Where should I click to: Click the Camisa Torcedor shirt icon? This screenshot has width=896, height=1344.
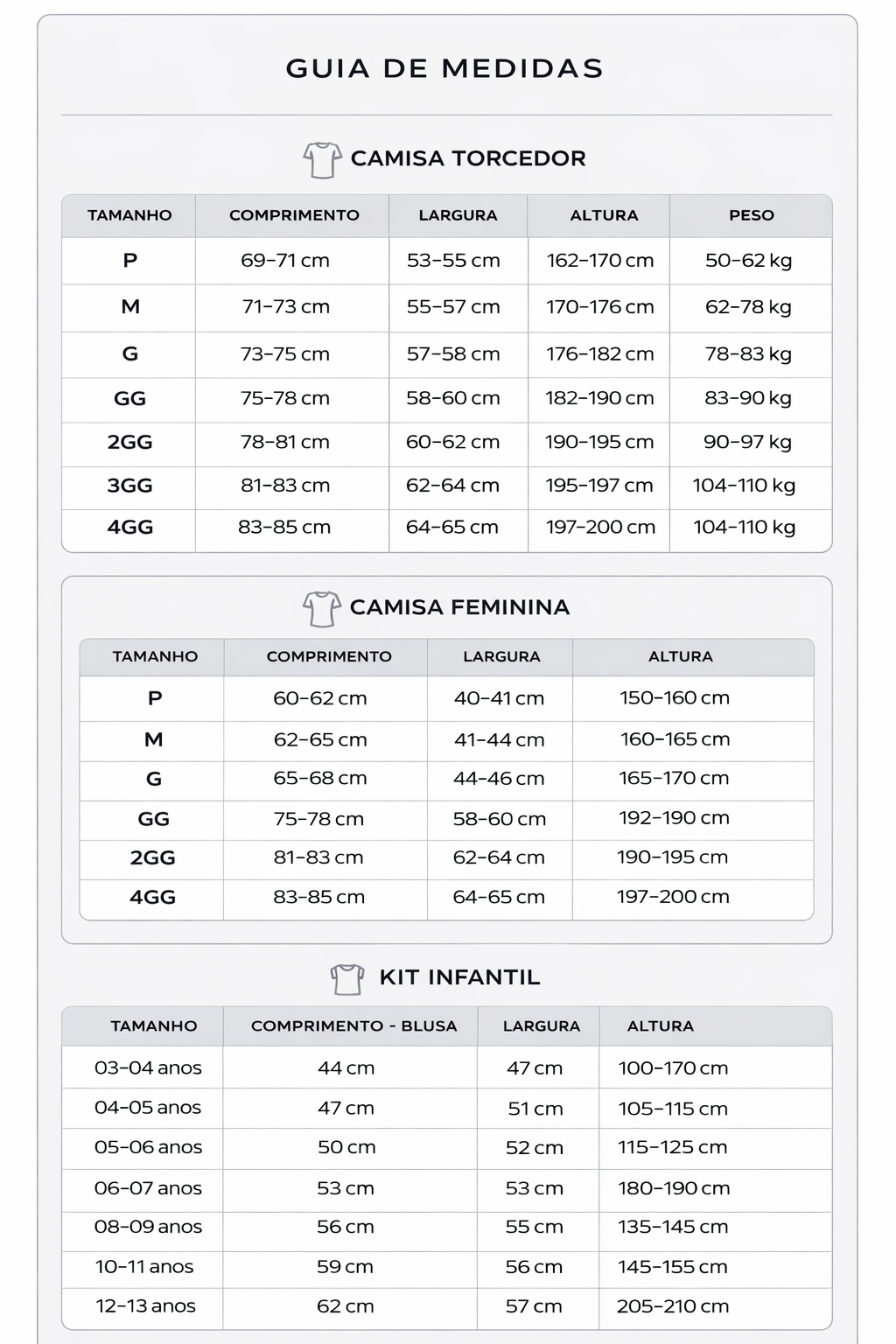322,160
